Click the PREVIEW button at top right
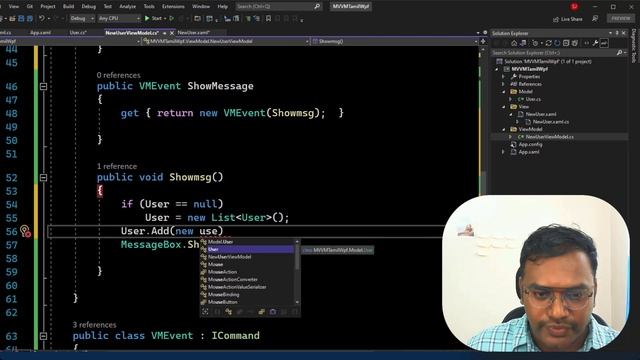 621,18
